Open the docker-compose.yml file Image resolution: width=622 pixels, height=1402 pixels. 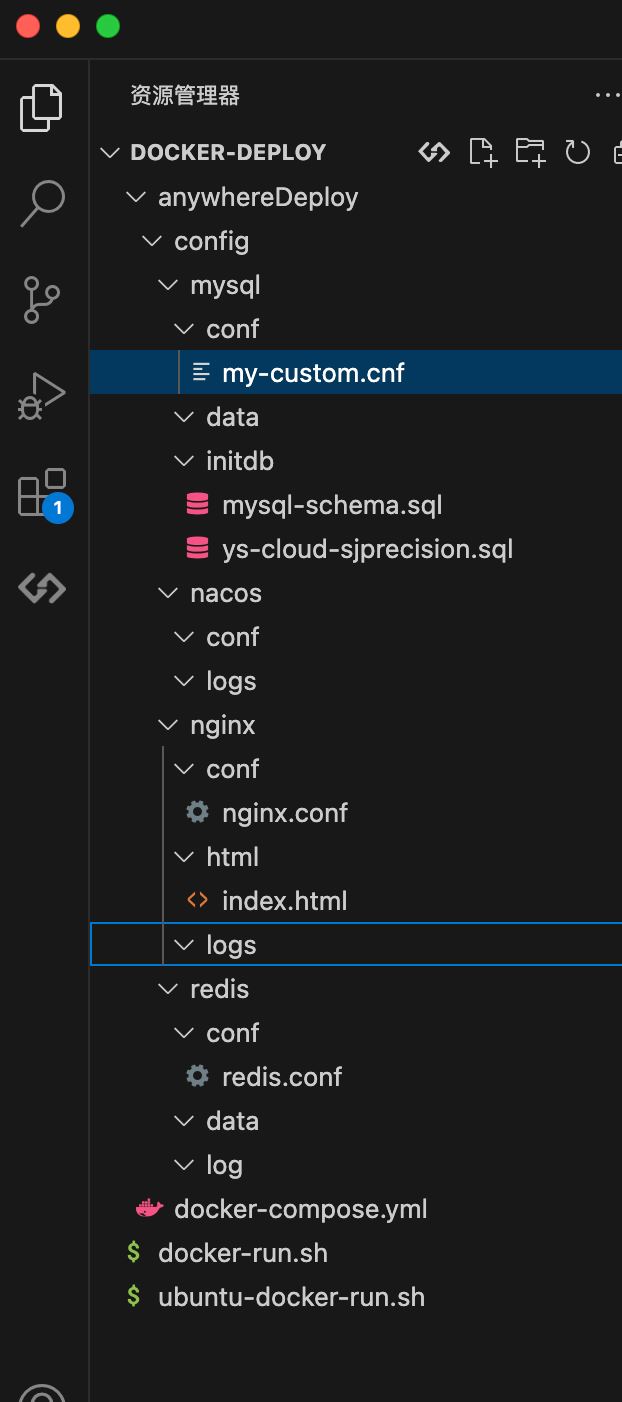coord(300,1209)
